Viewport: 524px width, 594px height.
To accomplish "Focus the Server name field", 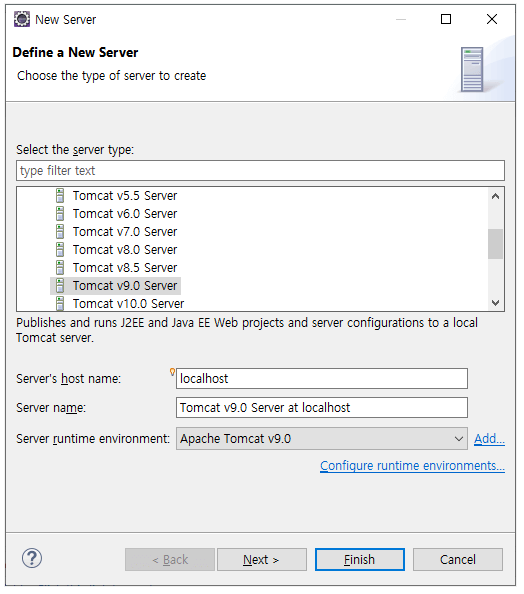I will pyautogui.click(x=322, y=408).
